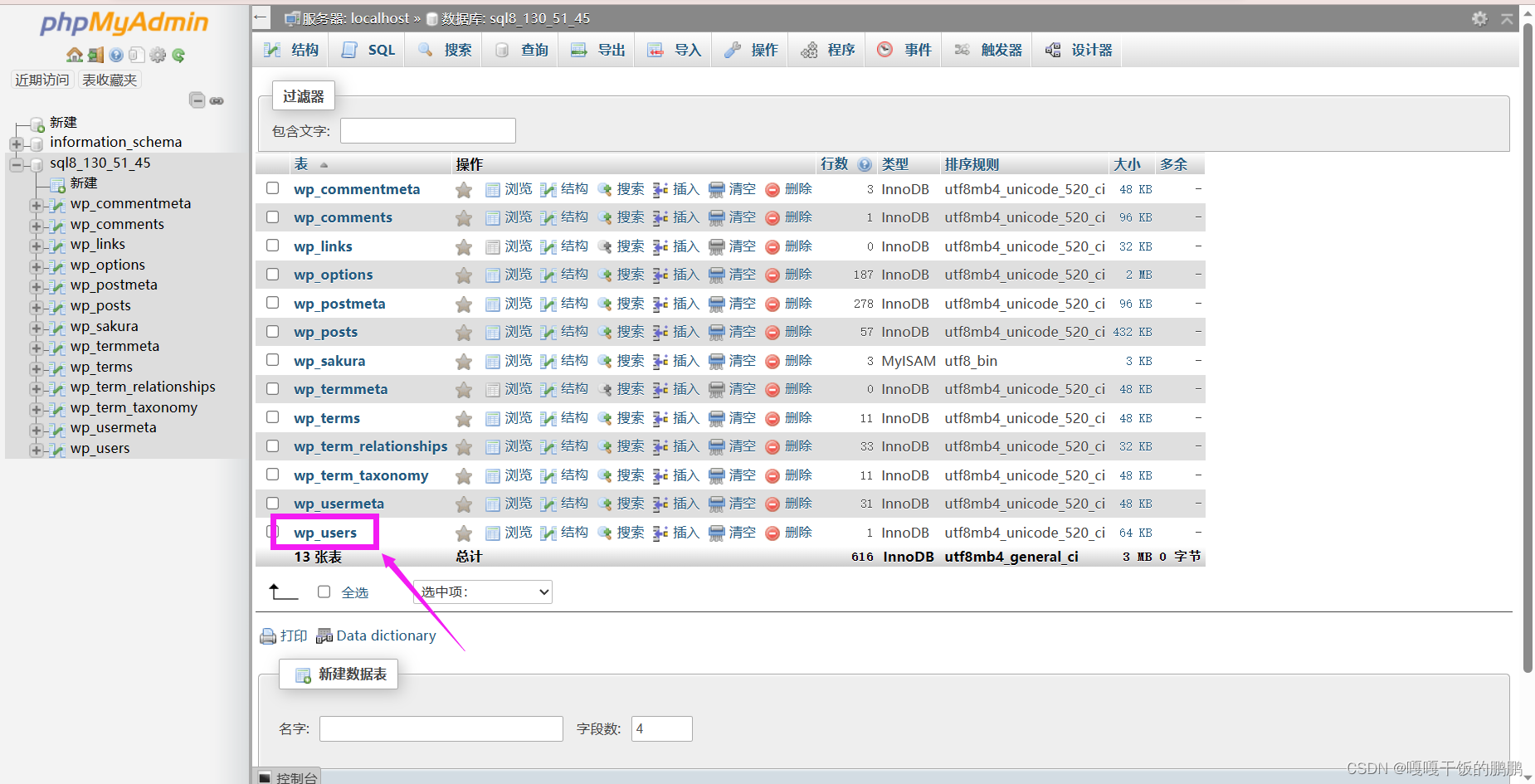Screen dimensions: 1535x784
Task: Check the wp_options checkbox
Action: point(272,274)
